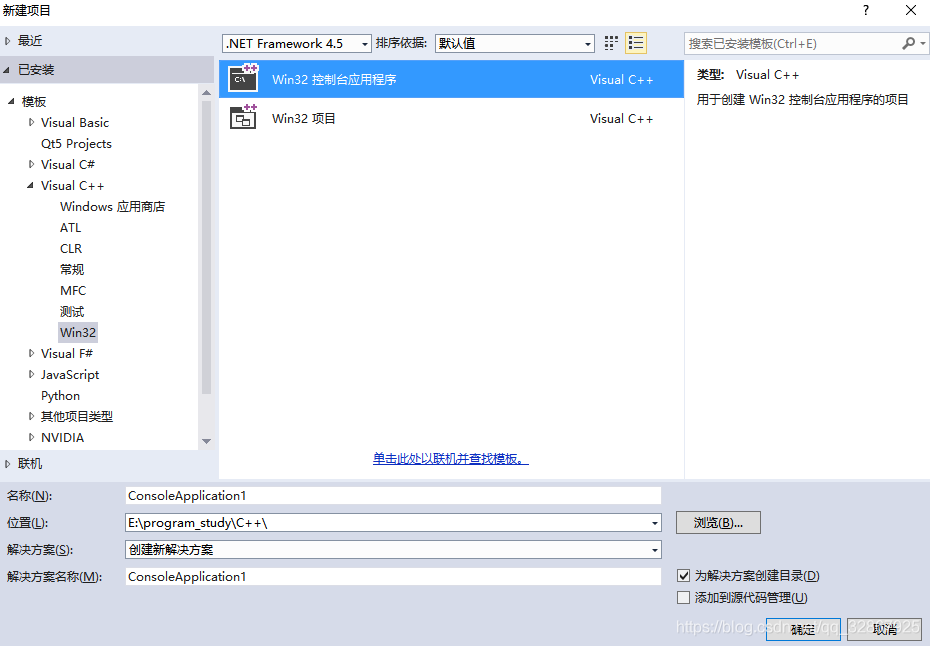Open the search box options arrow
The height and width of the screenshot is (646, 930).
[922, 43]
